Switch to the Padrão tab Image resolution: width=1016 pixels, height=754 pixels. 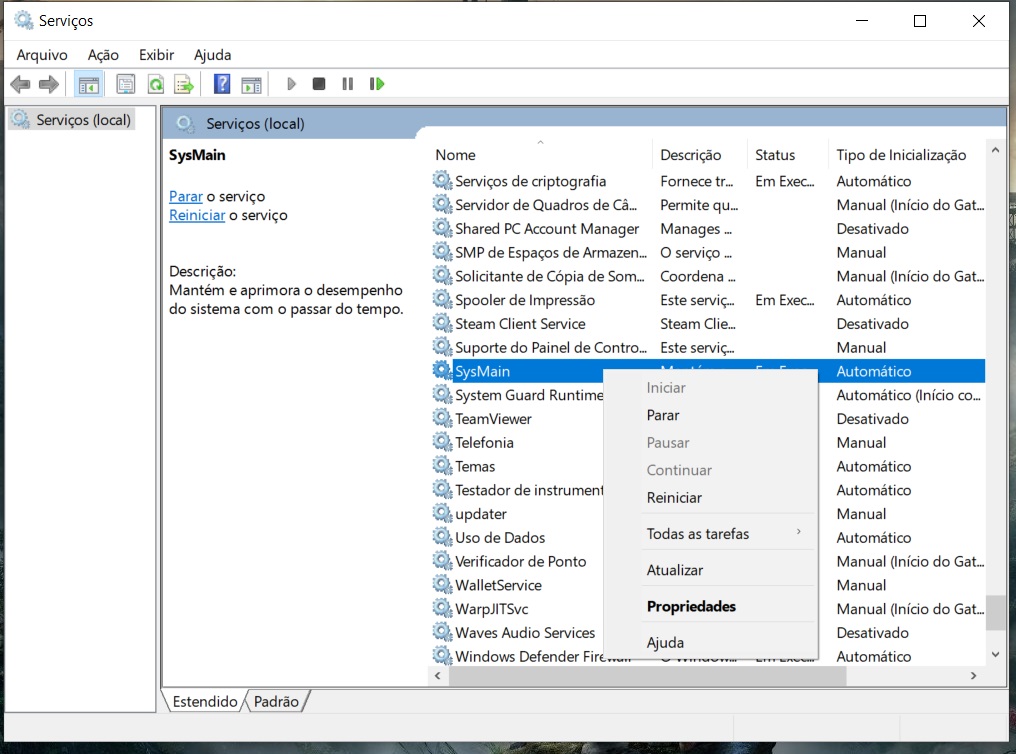[276, 702]
